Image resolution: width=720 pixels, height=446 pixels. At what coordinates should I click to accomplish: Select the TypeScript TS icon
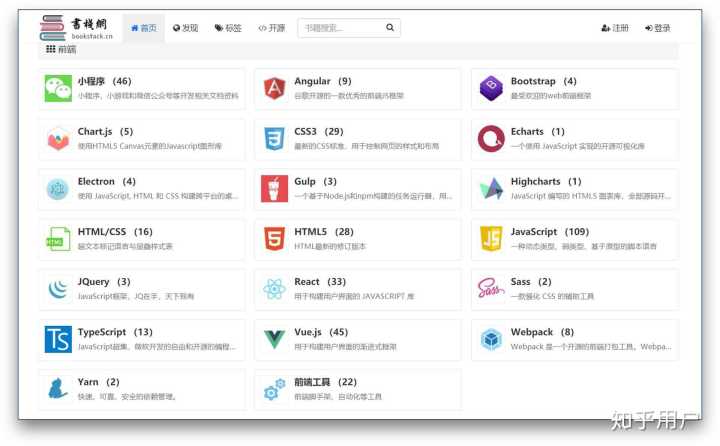pyautogui.click(x=58, y=339)
